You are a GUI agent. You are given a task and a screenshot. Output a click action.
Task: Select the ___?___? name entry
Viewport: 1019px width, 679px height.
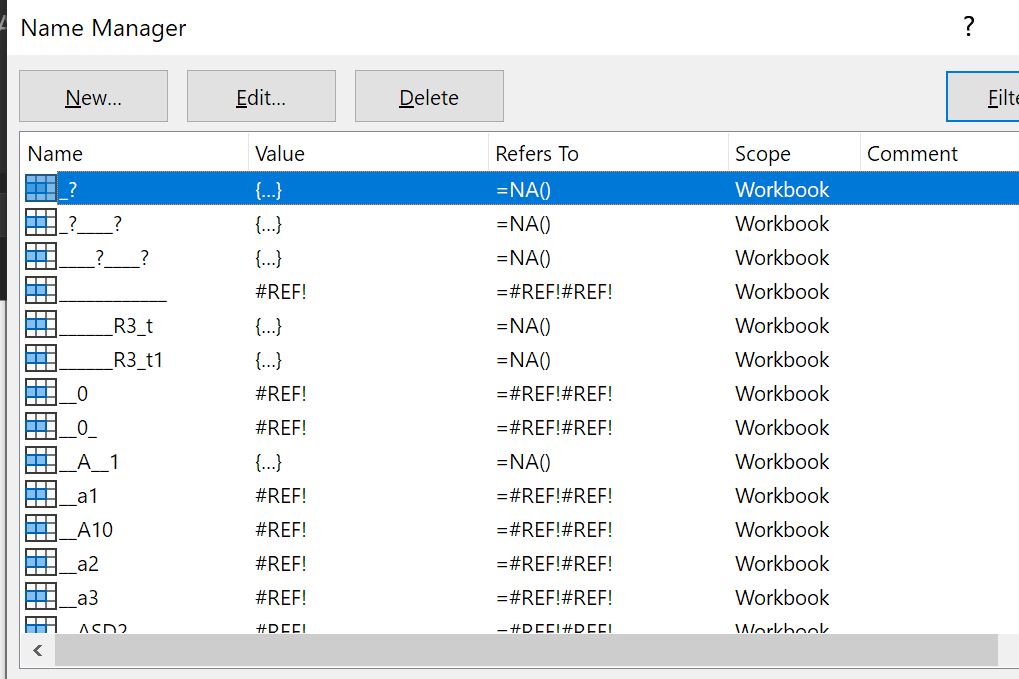click(x=104, y=257)
